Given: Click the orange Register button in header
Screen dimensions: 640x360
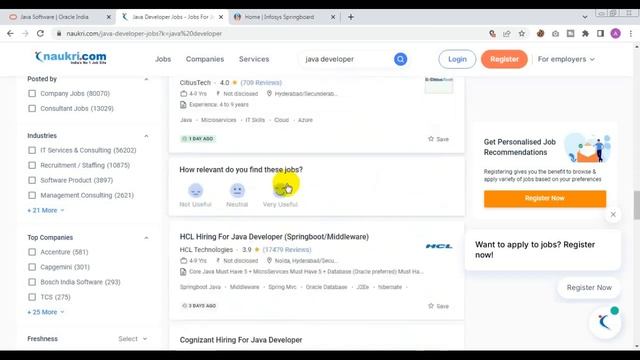Looking at the screenshot, I should pyautogui.click(x=504, y=59).
